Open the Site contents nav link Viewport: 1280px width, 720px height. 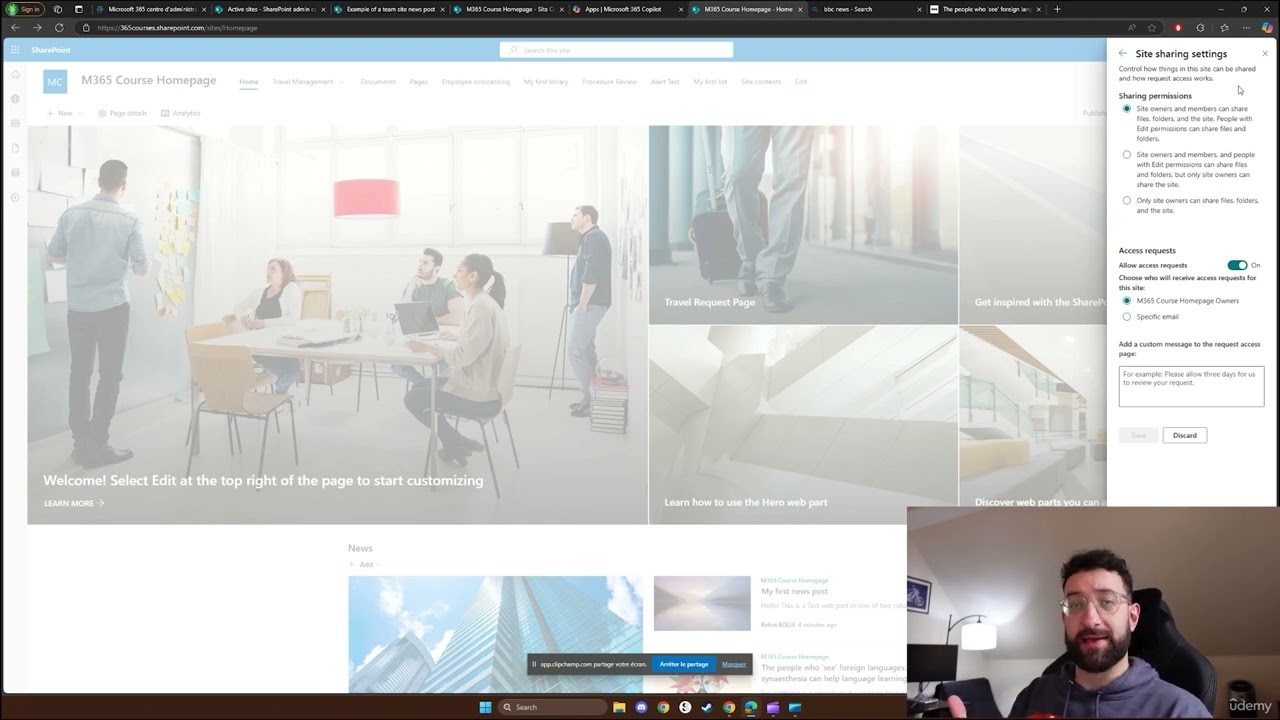[761, 82]
